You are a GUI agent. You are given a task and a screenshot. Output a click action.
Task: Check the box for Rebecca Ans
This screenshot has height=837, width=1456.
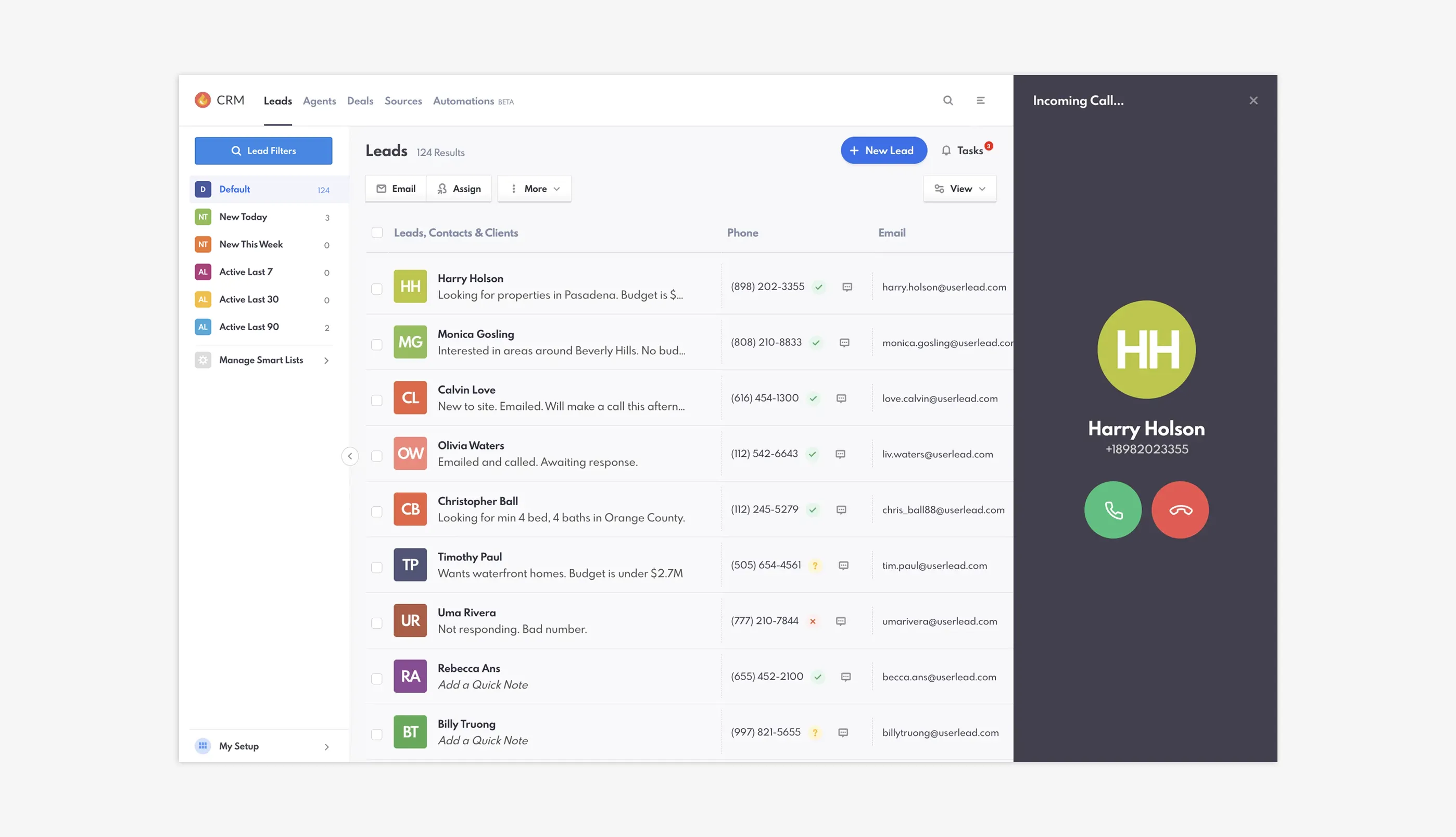click(x=377, y=678)
